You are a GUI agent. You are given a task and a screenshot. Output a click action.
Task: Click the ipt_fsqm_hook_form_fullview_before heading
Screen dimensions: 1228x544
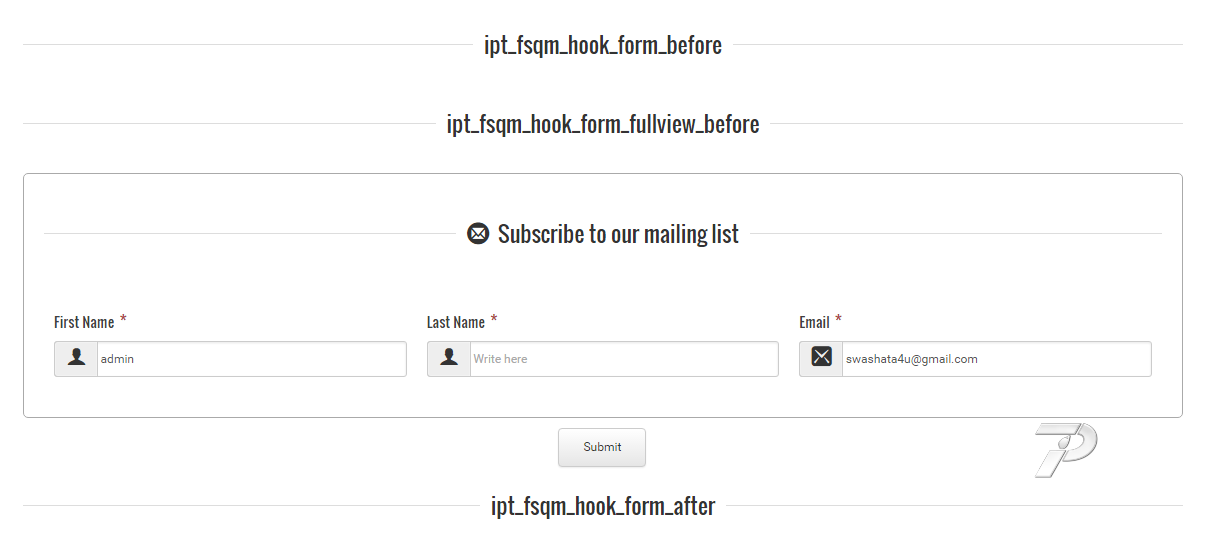point(603,125)
